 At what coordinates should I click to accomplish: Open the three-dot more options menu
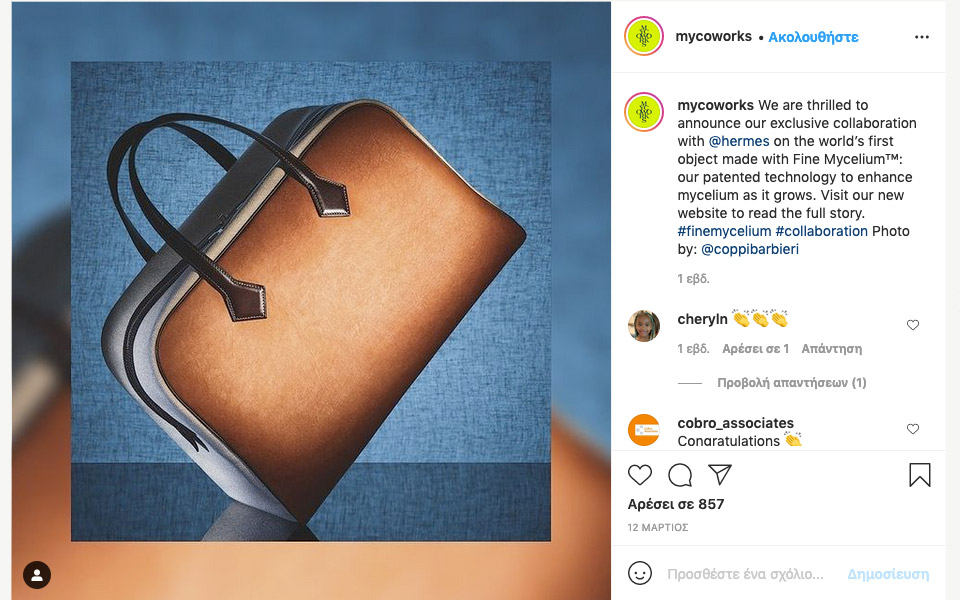(921, 37)
